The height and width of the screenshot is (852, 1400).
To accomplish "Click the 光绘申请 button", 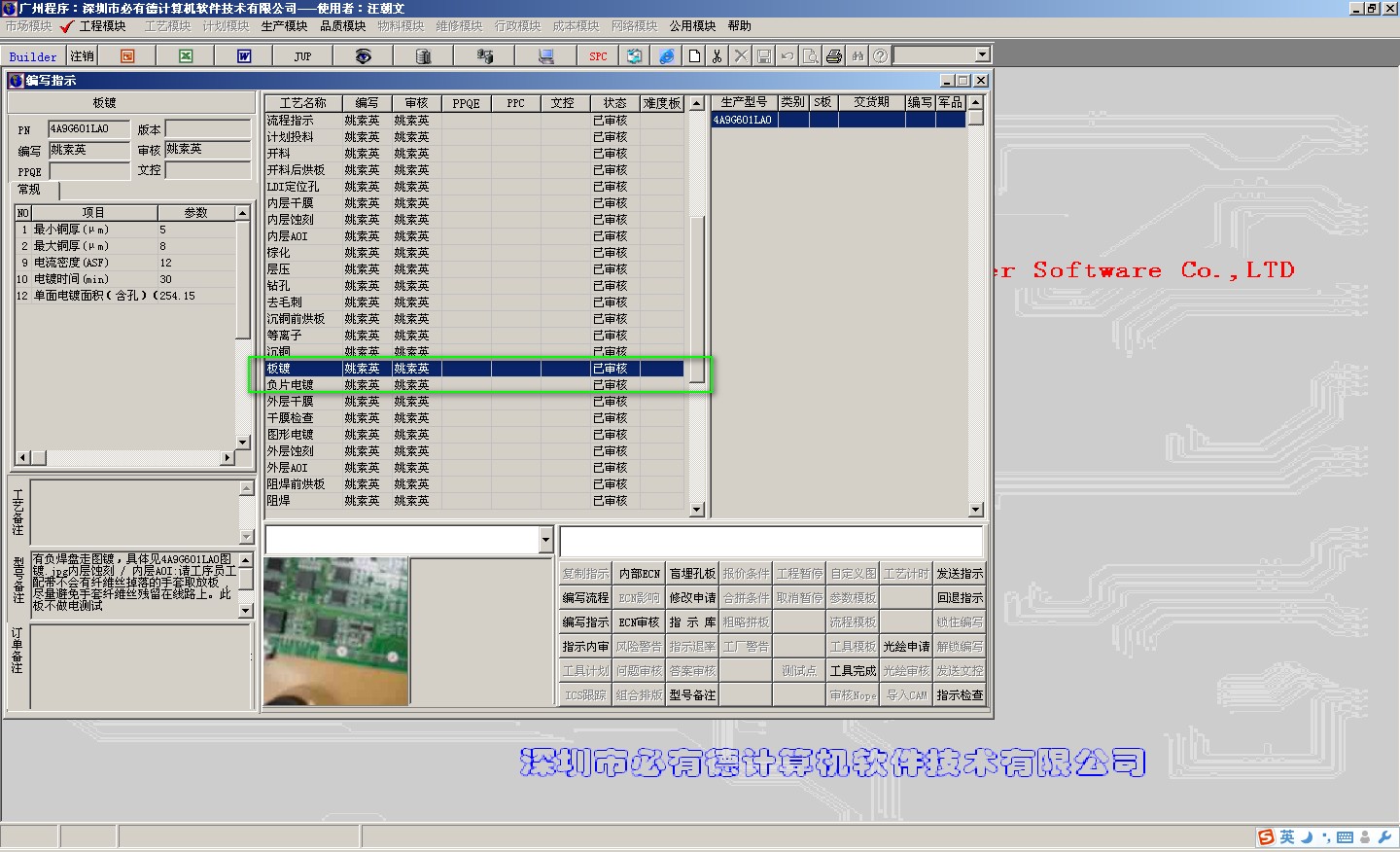I will tap(906, 647).
